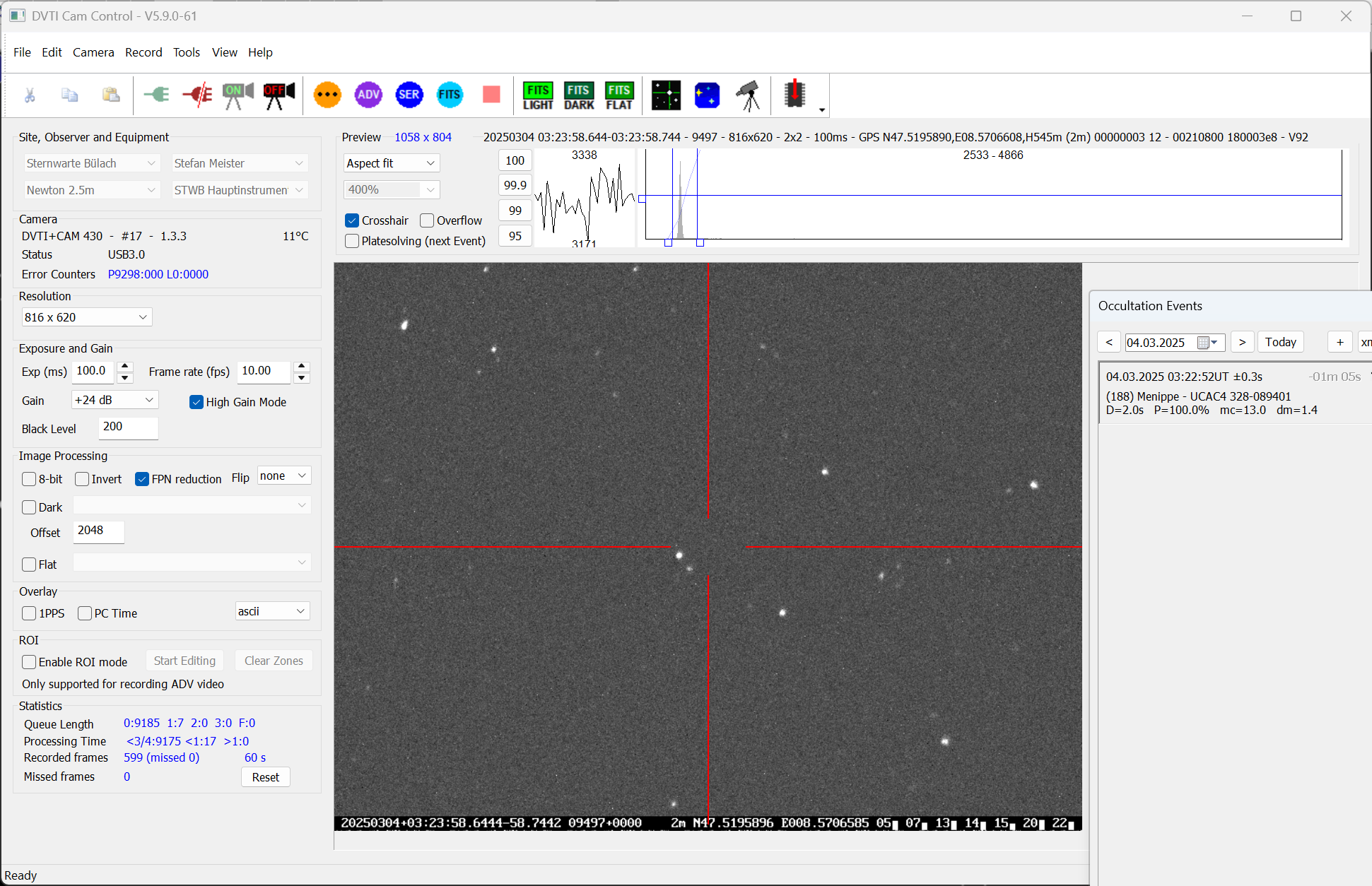Open the Flip none dropdown
This screenshot has width=1372, height=886.
pos(284,476)
